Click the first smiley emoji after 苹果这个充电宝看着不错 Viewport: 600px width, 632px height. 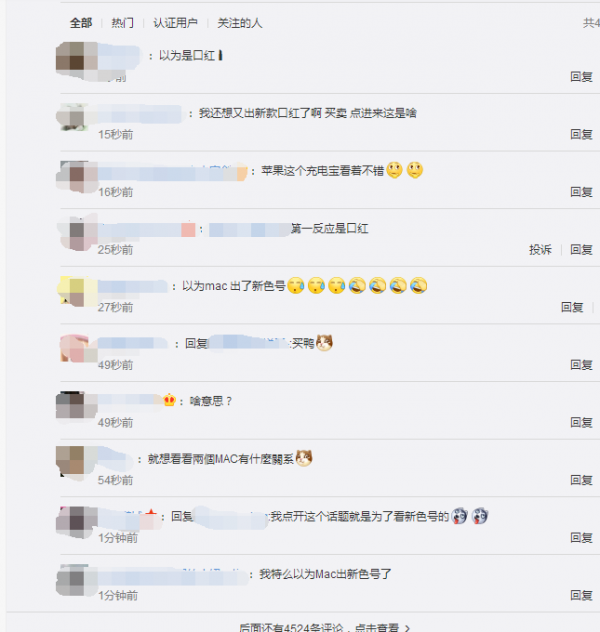394,170
